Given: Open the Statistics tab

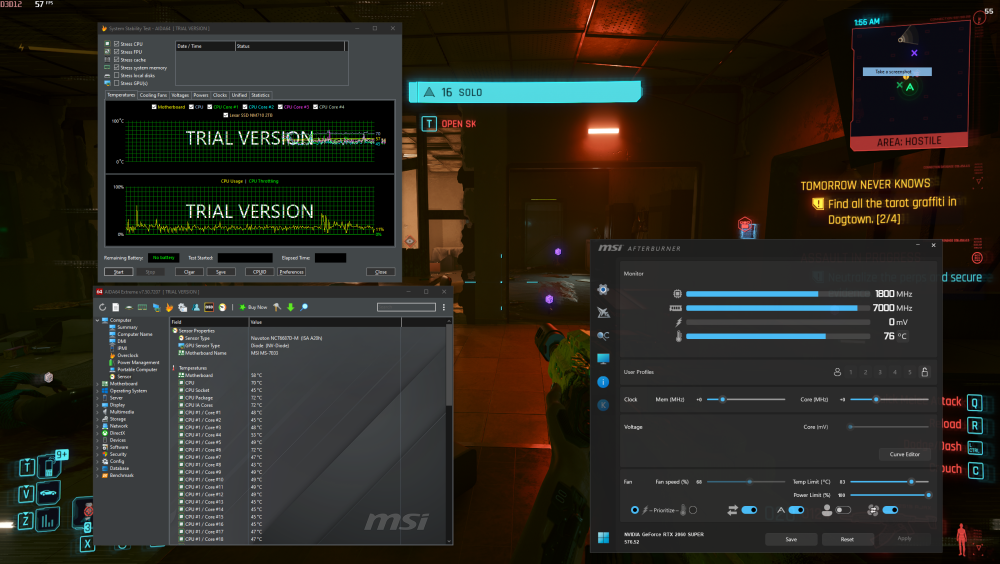Looking at the screenshot, I should (260, 95).
